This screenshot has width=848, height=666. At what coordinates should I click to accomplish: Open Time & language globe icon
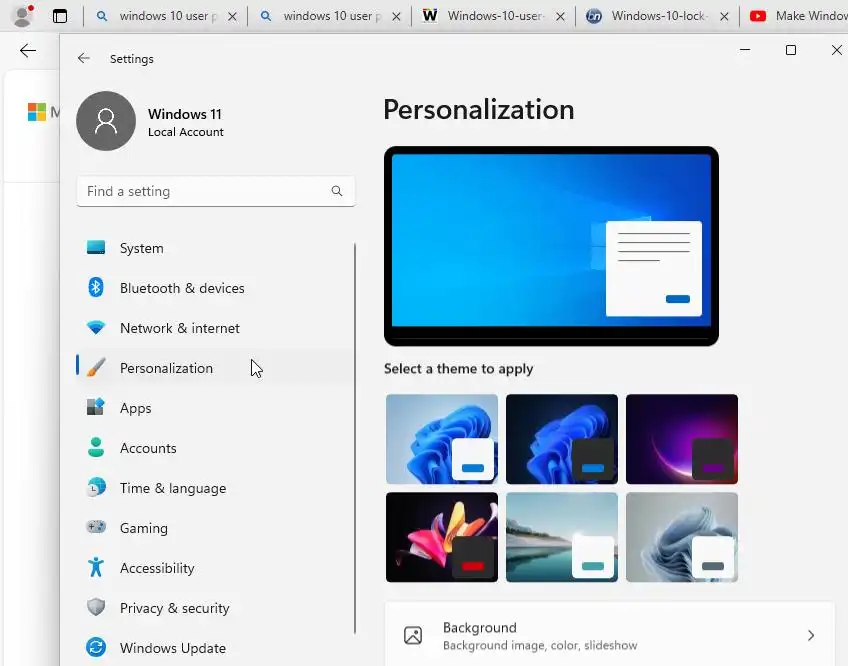96,487
